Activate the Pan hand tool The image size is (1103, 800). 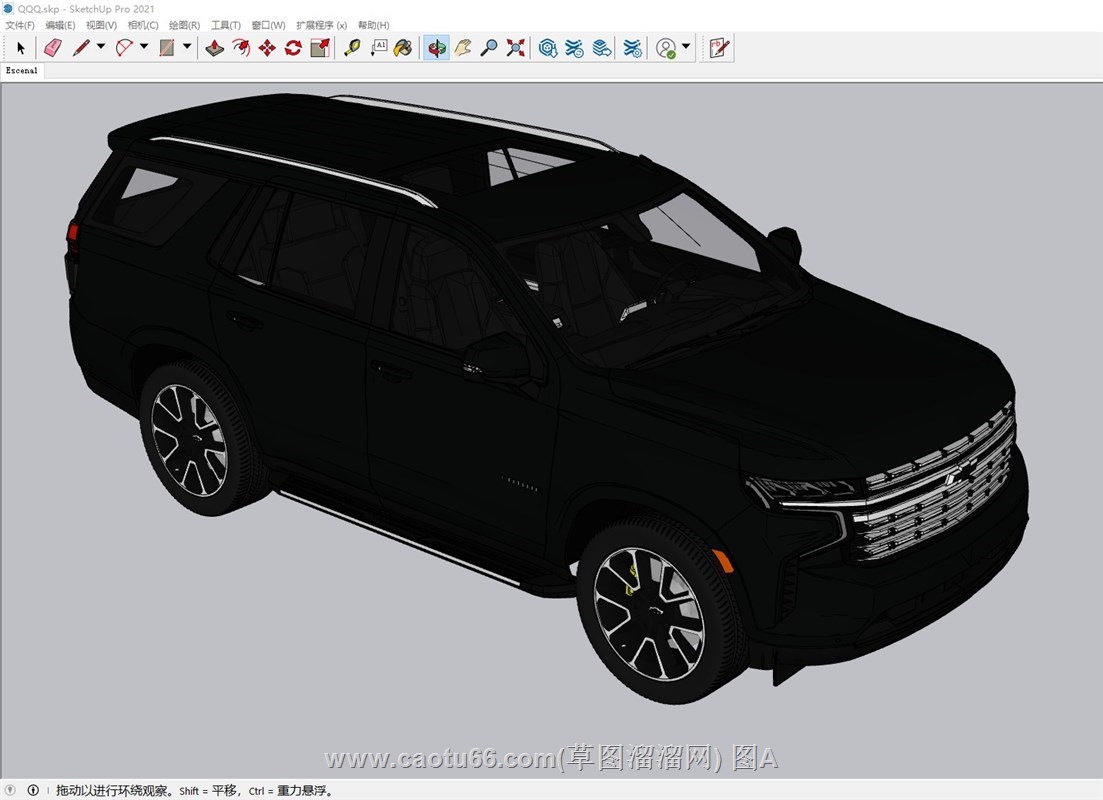tap(462, 47)
